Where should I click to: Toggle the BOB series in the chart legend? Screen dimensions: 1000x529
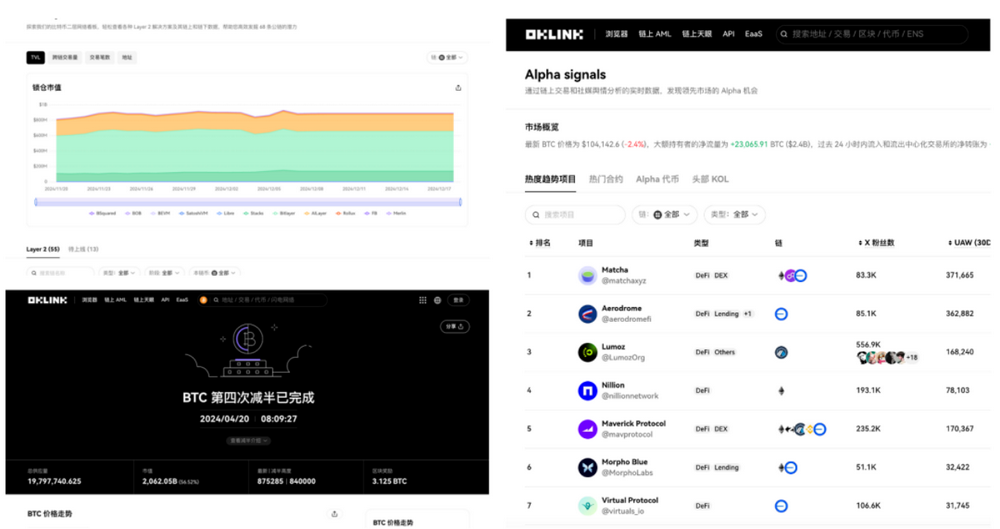click(134, 213)
